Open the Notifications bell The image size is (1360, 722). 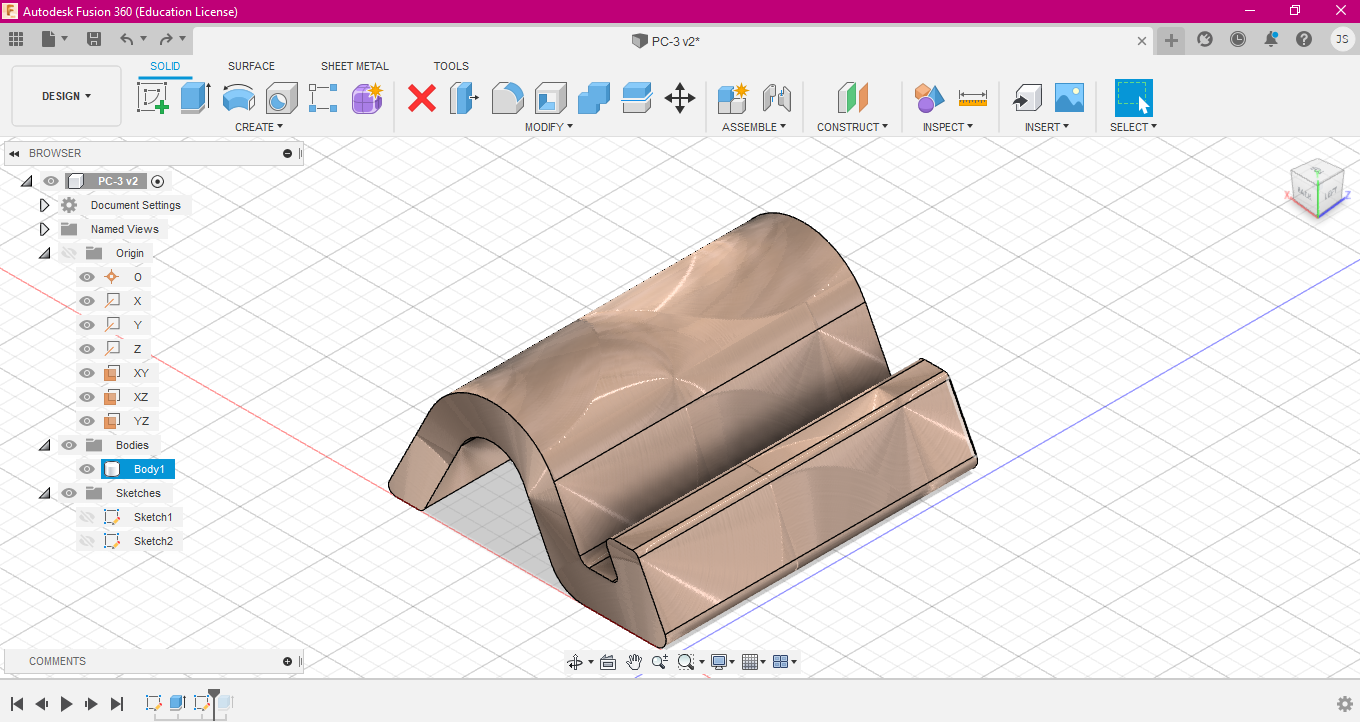(x=1271, y=39)
